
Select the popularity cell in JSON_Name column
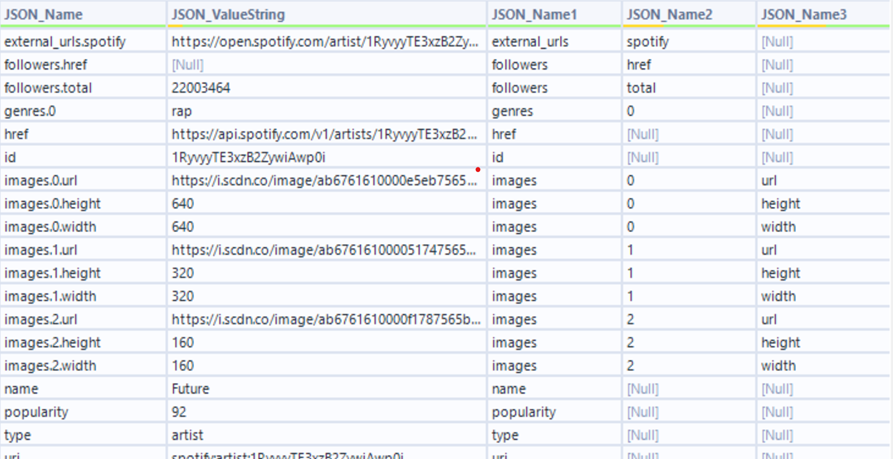click(83, 412)
